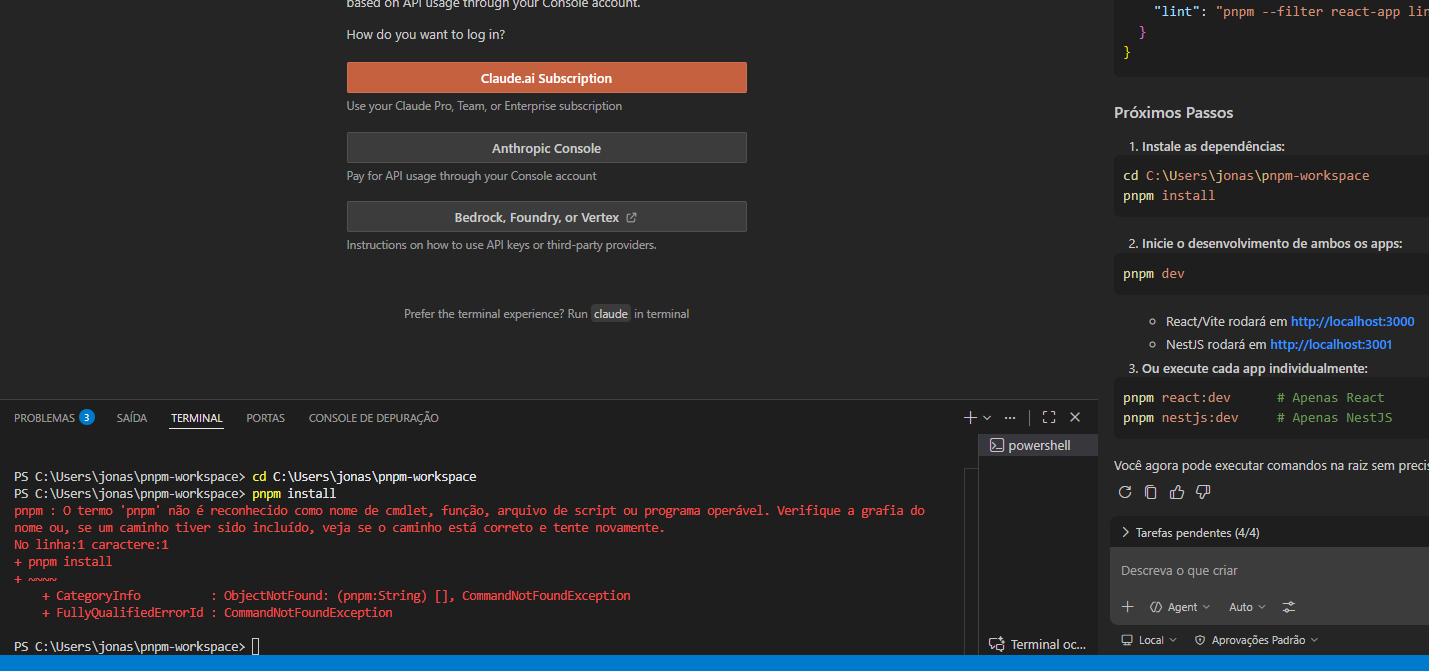Open the Auto model picker dropdown

pos(1247,607)
